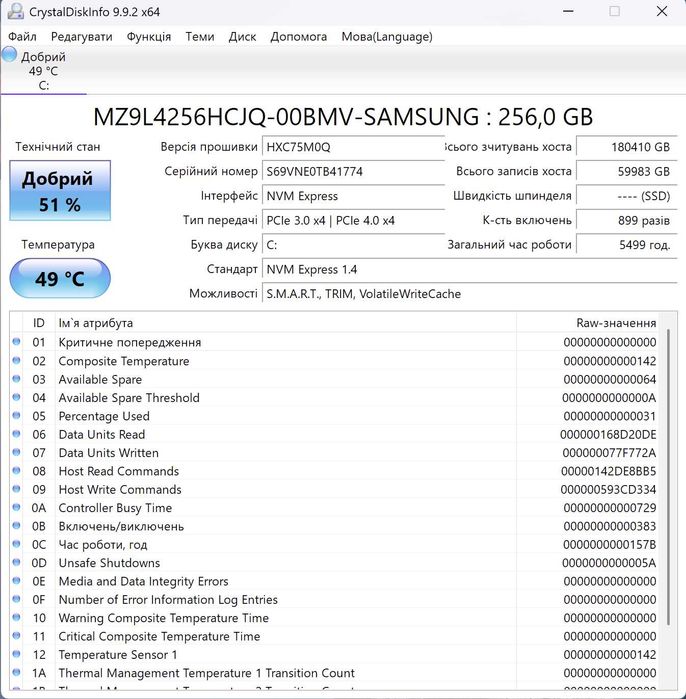Click the features field with S.M.A.R.T., TRIM

[469, 294]
